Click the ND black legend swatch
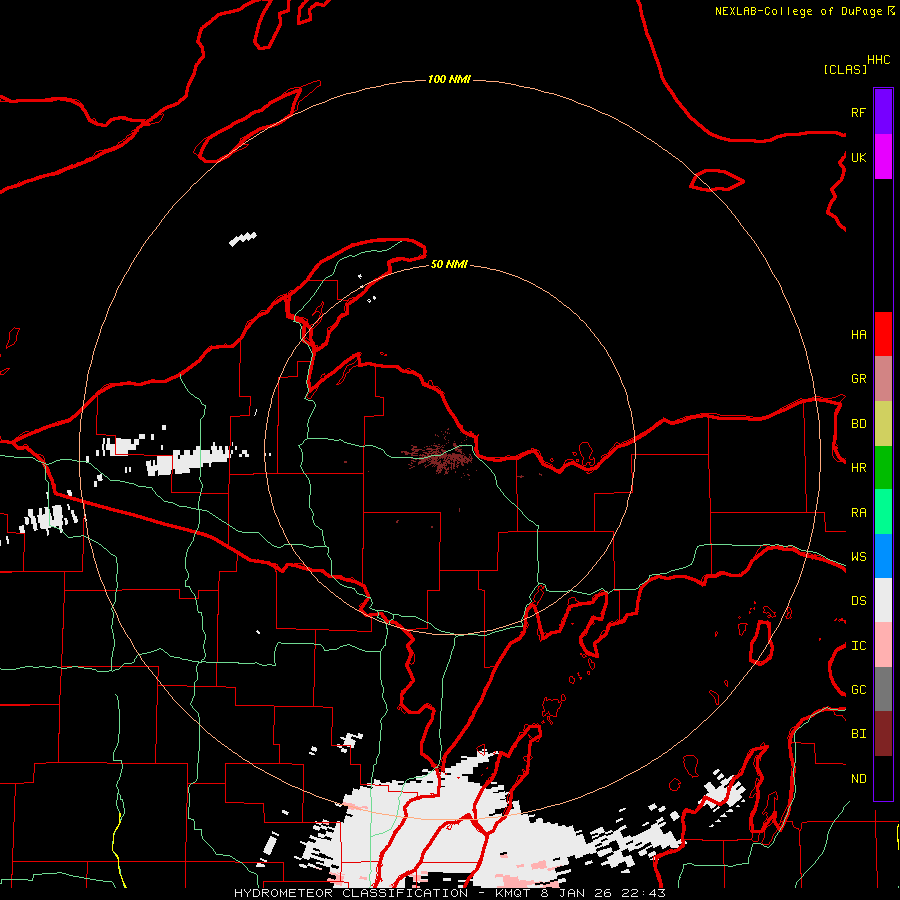 (883, 778)
